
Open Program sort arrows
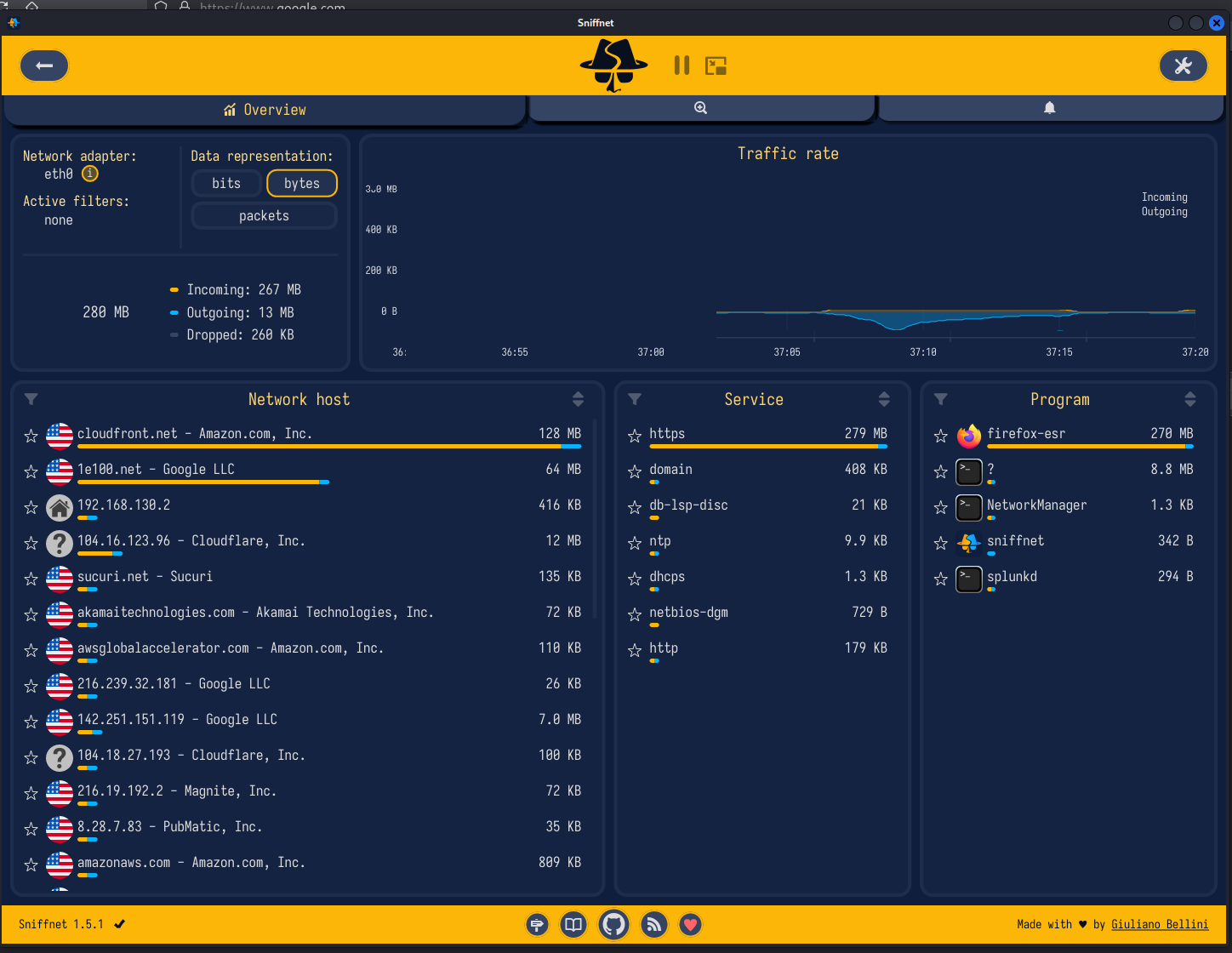coord(1190,399)
